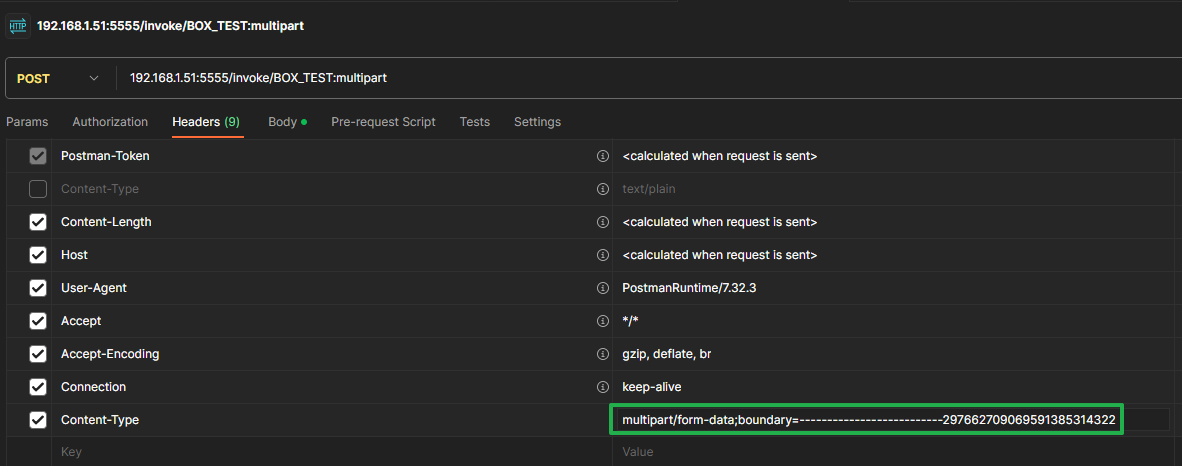The width and height of the screenshot is (1182, 466).
Task: Click info icon for the Accept header
Action: pyautogui.click(x=602, y=321)
